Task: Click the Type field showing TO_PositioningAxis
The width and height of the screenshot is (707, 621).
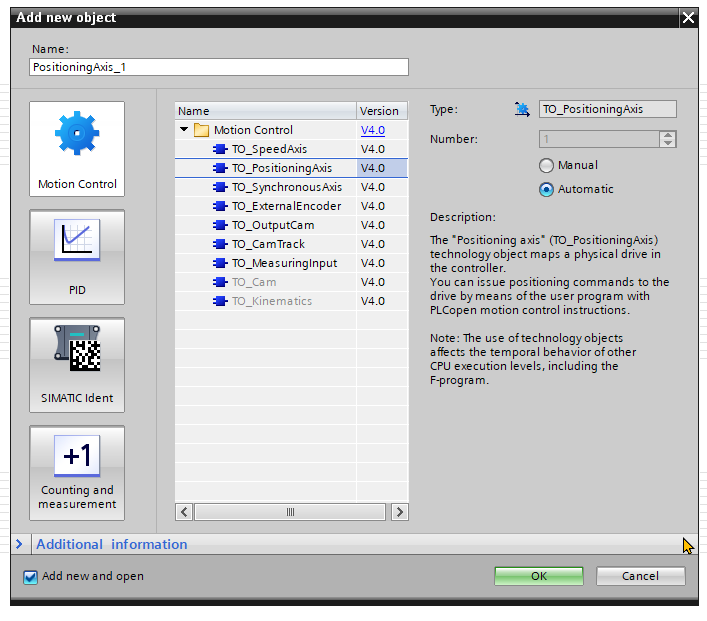Action: pos(607,109)
